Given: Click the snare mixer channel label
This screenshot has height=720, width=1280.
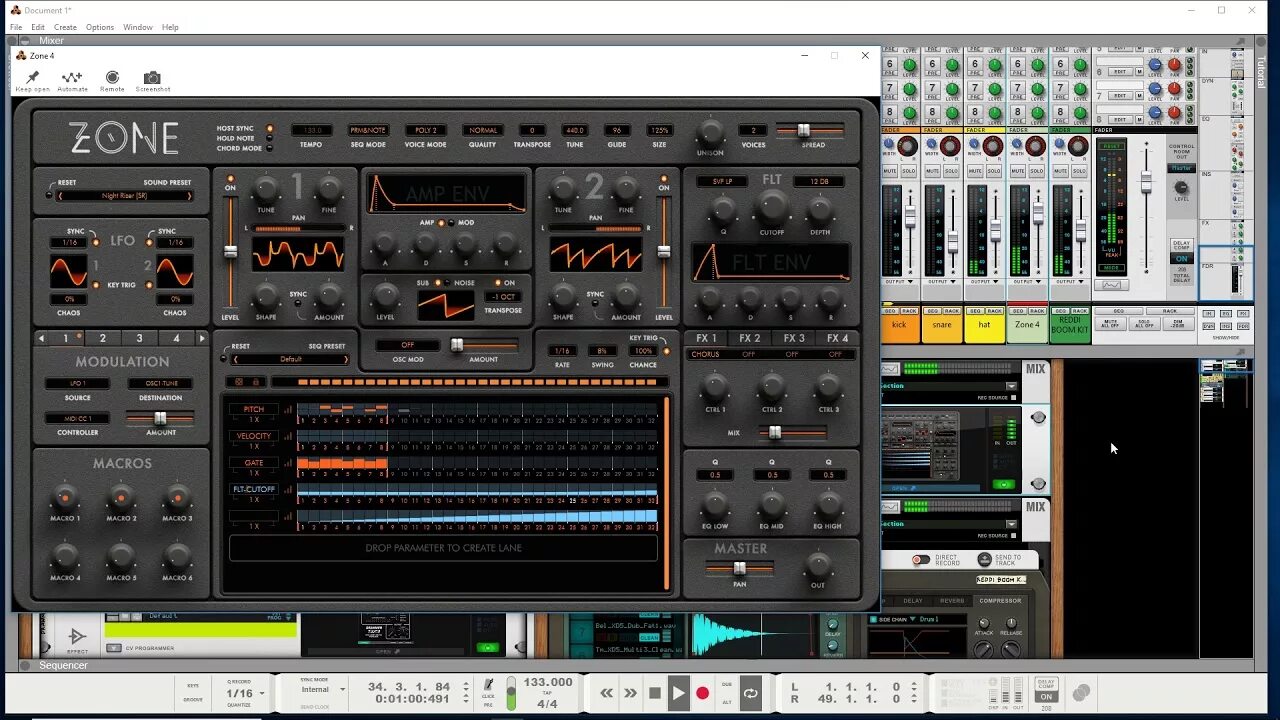Looking at the screenshot, I should 942,325.
